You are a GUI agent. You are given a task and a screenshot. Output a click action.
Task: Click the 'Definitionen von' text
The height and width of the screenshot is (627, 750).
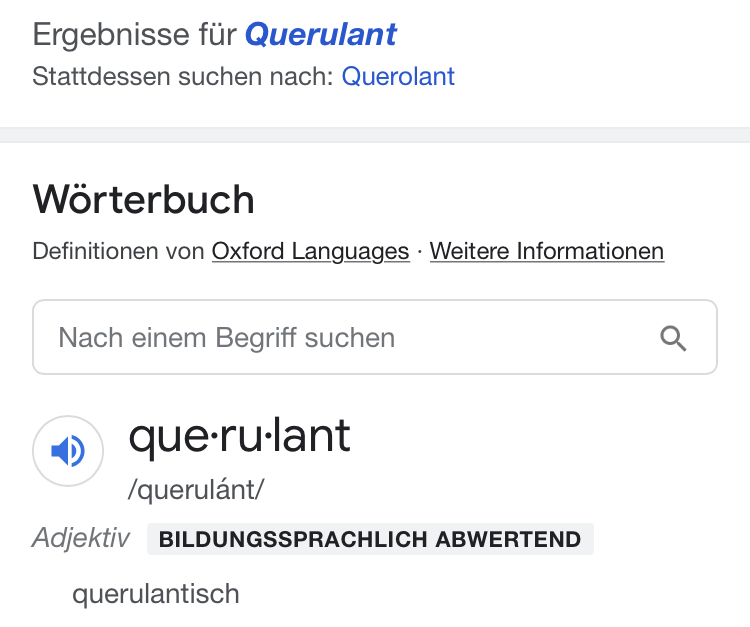coord(118,251)
